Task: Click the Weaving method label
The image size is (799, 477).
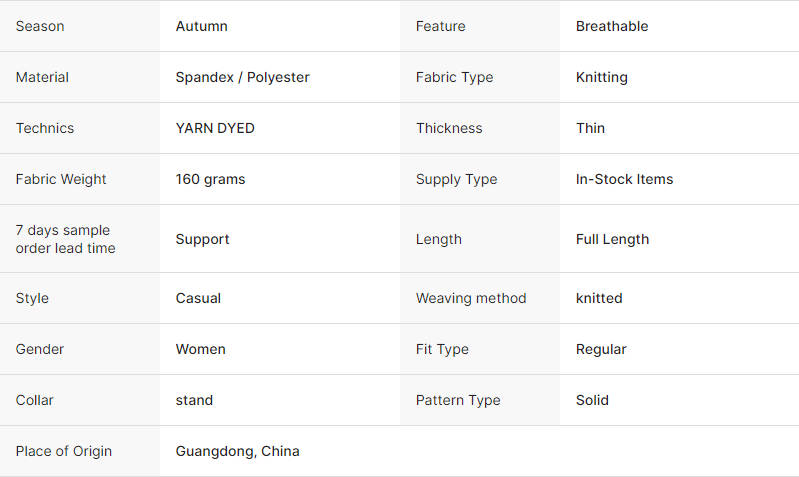Action: (x=471, y=298)
